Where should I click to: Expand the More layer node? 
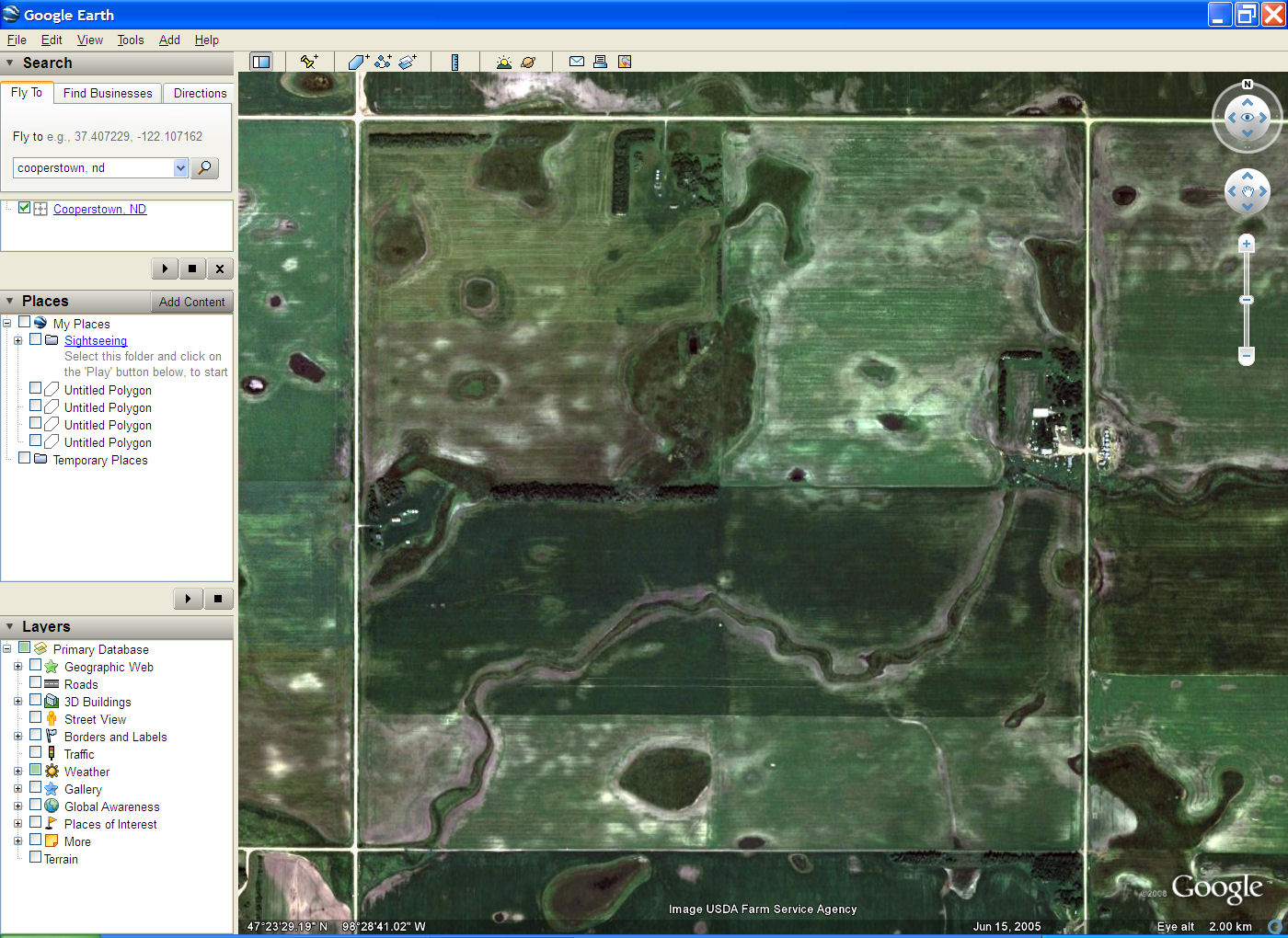(17, 841)
